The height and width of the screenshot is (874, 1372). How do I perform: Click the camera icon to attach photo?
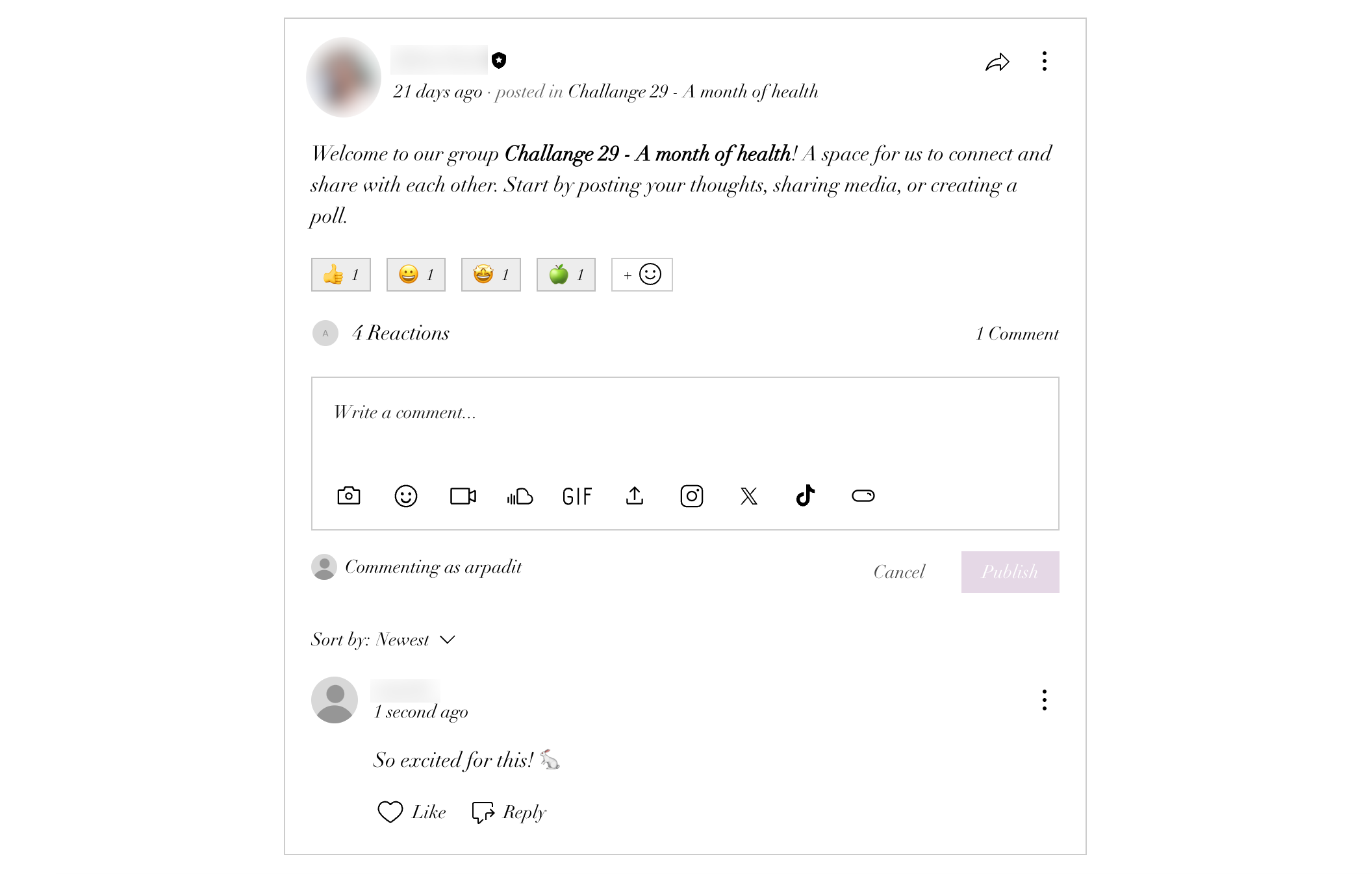[348, 495]
